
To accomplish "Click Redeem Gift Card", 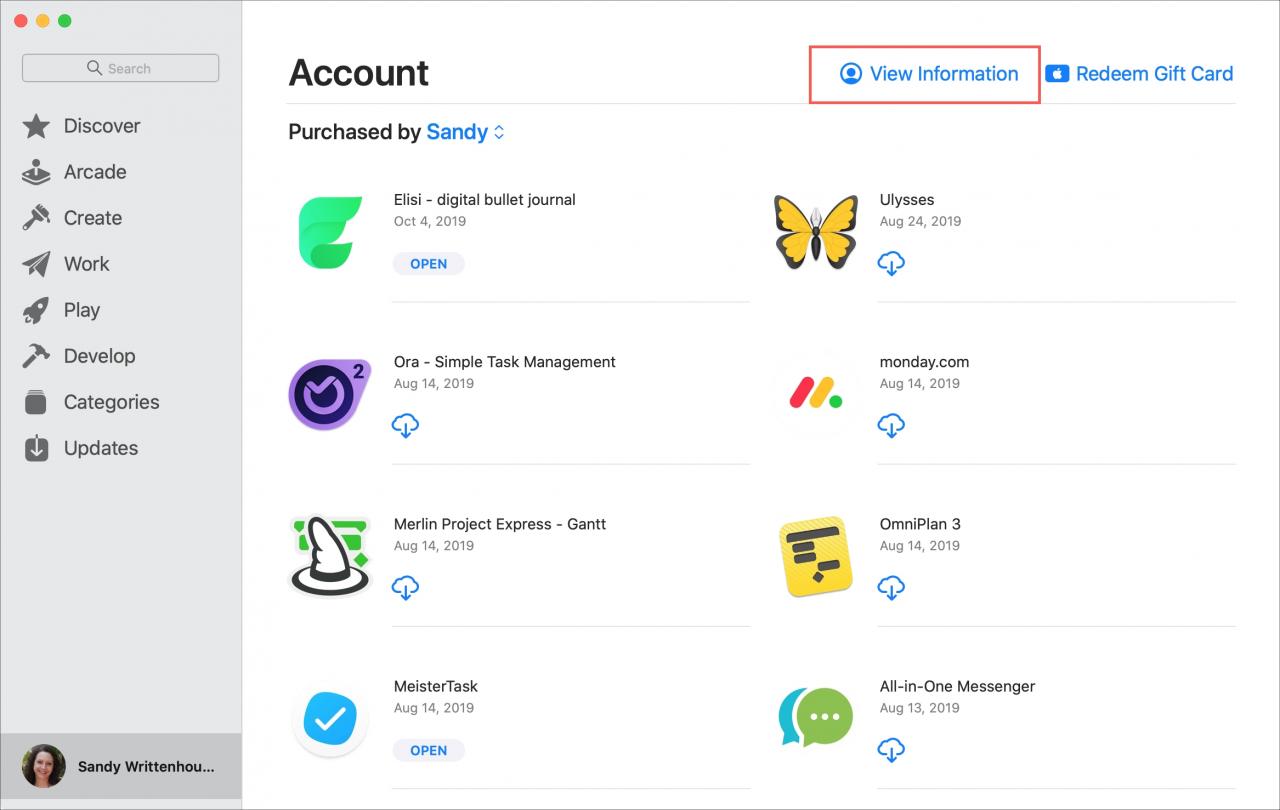I will click(x=1139, y=74).
